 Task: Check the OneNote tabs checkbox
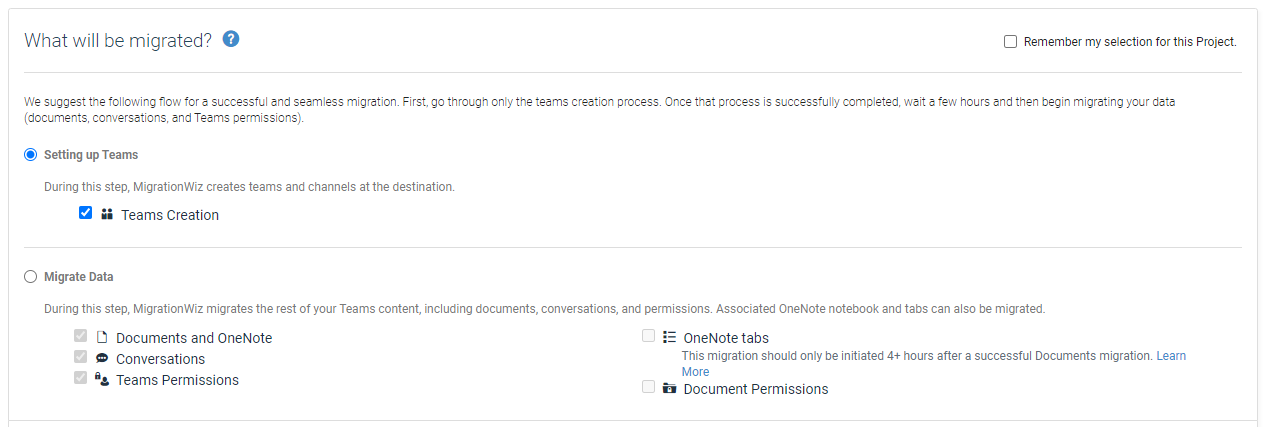point(649,336)
